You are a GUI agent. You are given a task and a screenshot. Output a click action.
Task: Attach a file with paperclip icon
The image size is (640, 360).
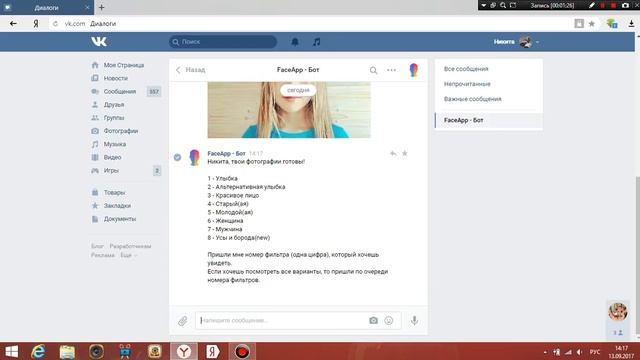coord(182,321)
